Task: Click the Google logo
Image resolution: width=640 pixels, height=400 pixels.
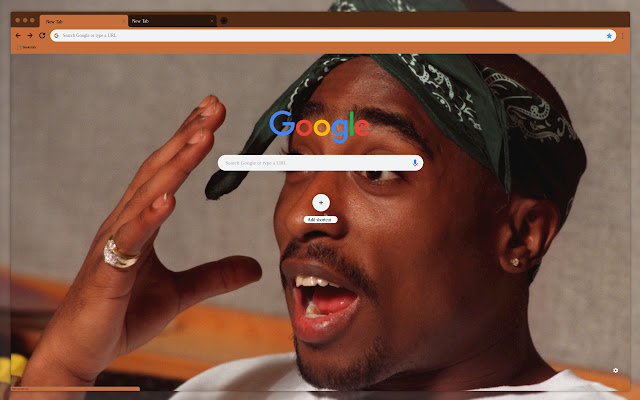Action: (x=320, y=127)
